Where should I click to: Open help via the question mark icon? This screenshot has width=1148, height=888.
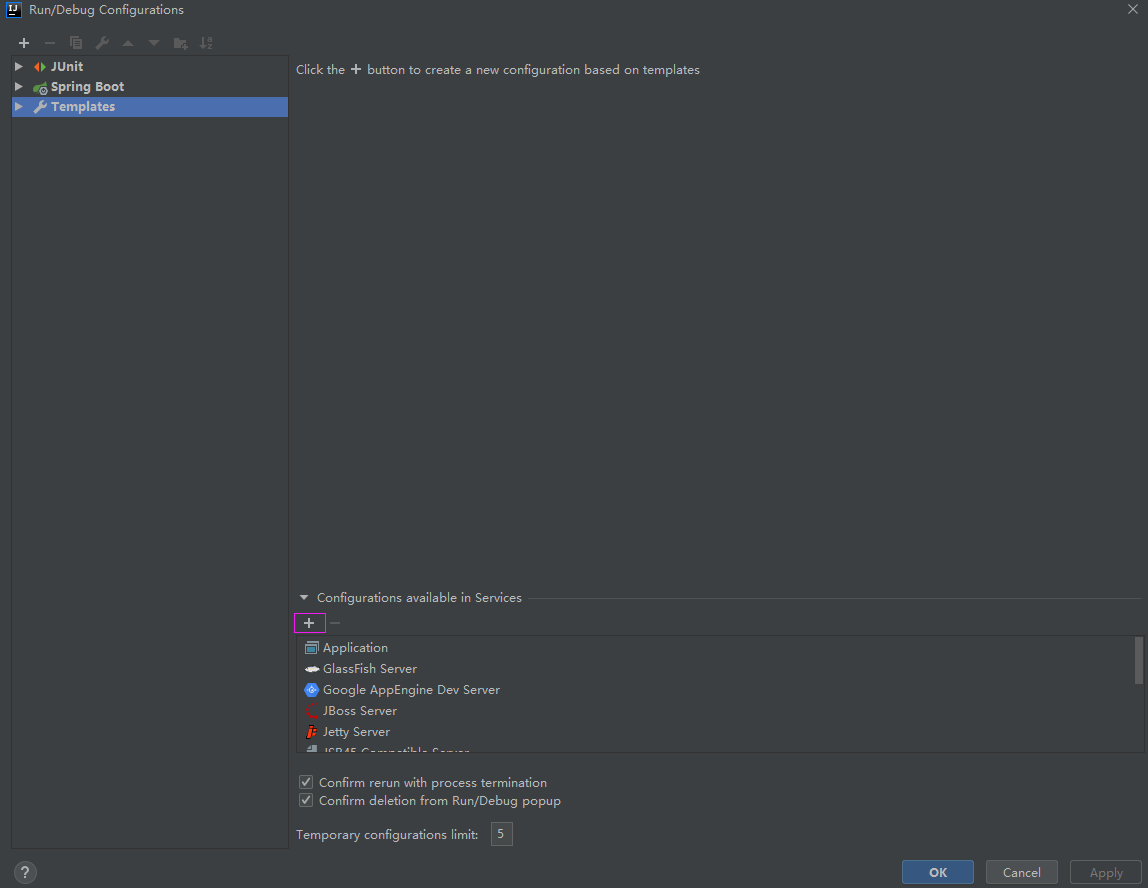click(24, 872)
